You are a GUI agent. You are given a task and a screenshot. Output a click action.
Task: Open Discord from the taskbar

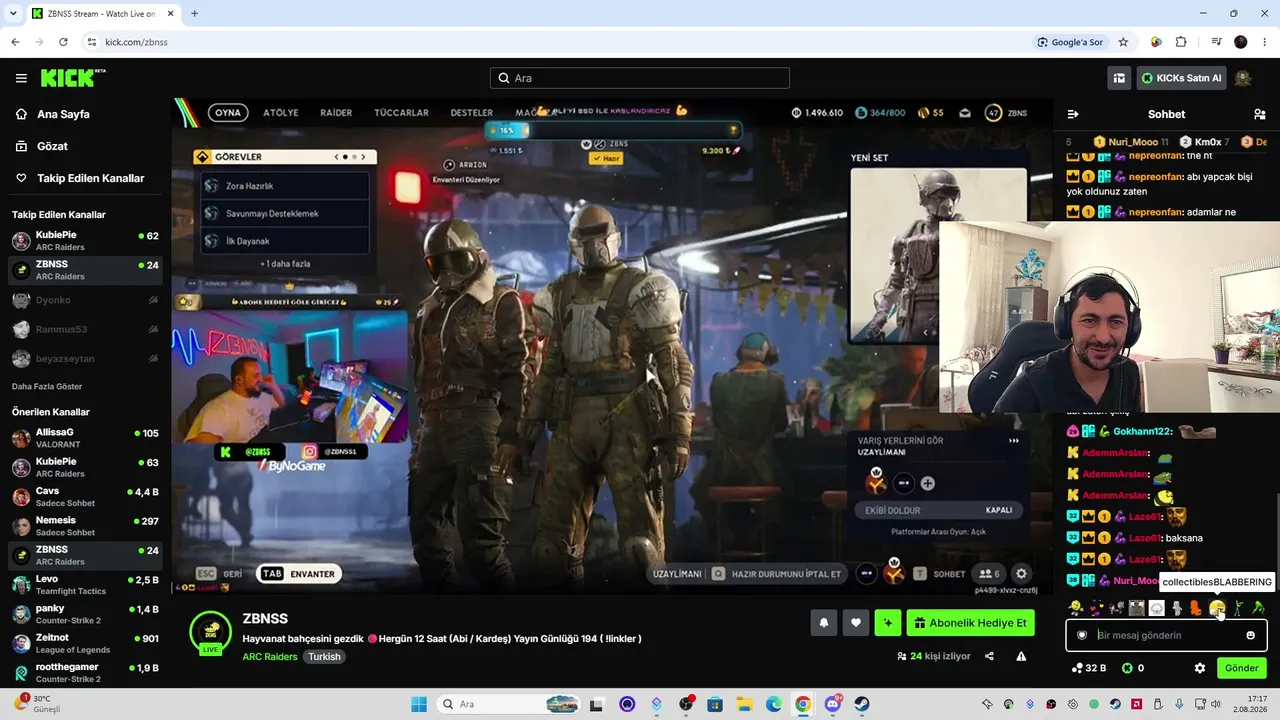832,704
